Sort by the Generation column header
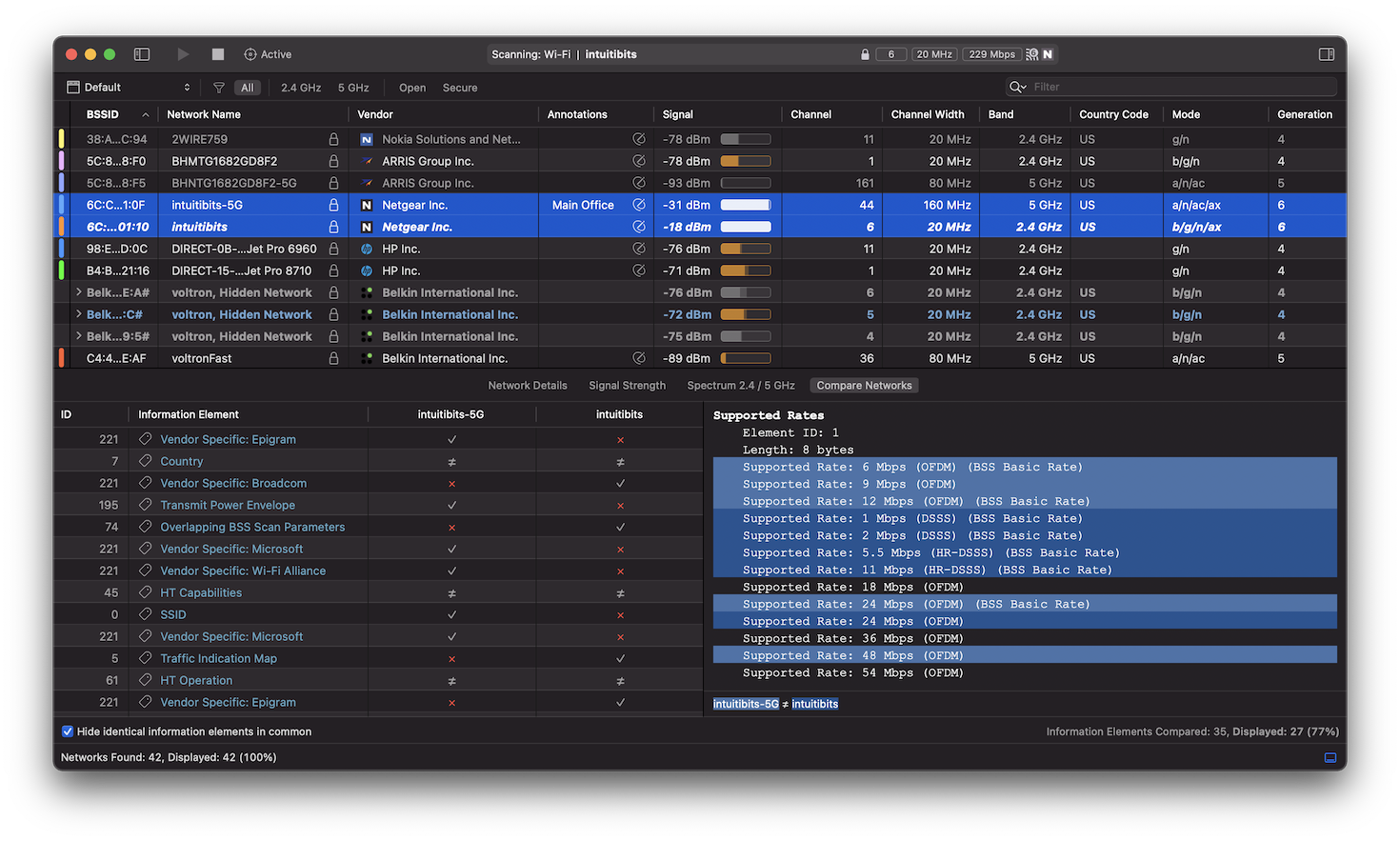Viewport: 1400px width, 841px height. (x=1306, y=114)
